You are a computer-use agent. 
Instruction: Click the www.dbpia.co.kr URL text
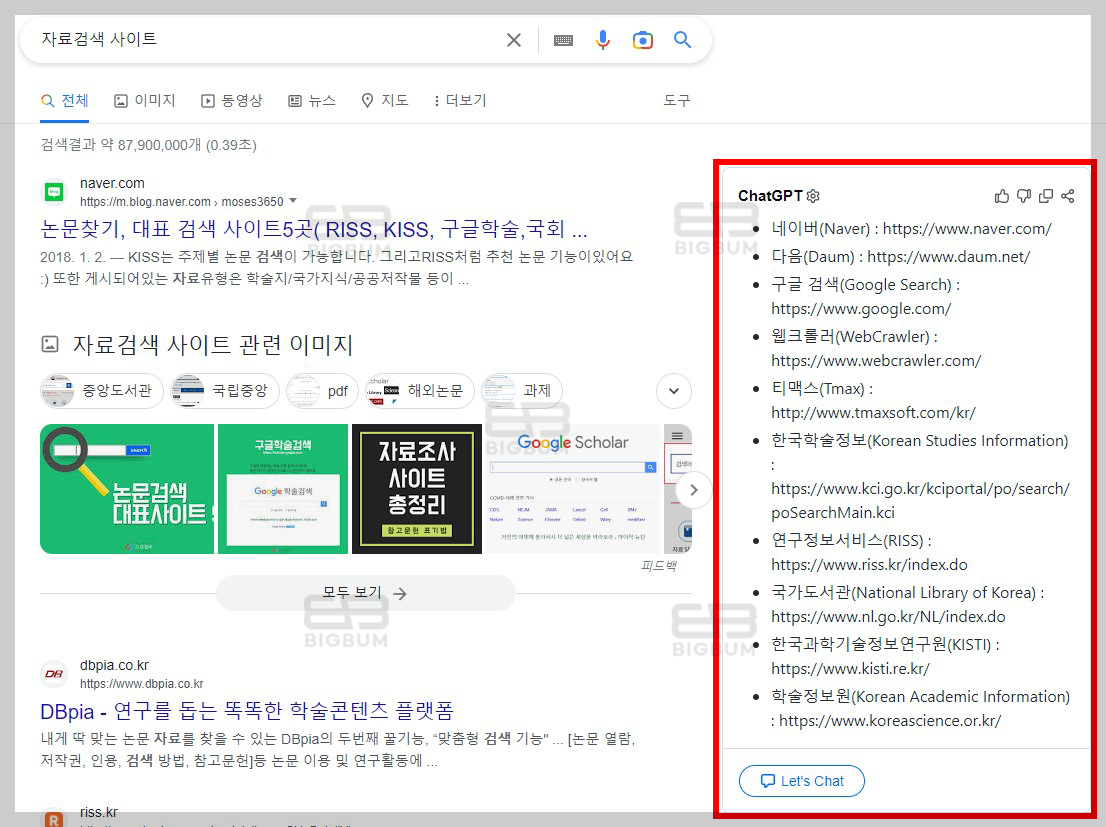(142, 684)
